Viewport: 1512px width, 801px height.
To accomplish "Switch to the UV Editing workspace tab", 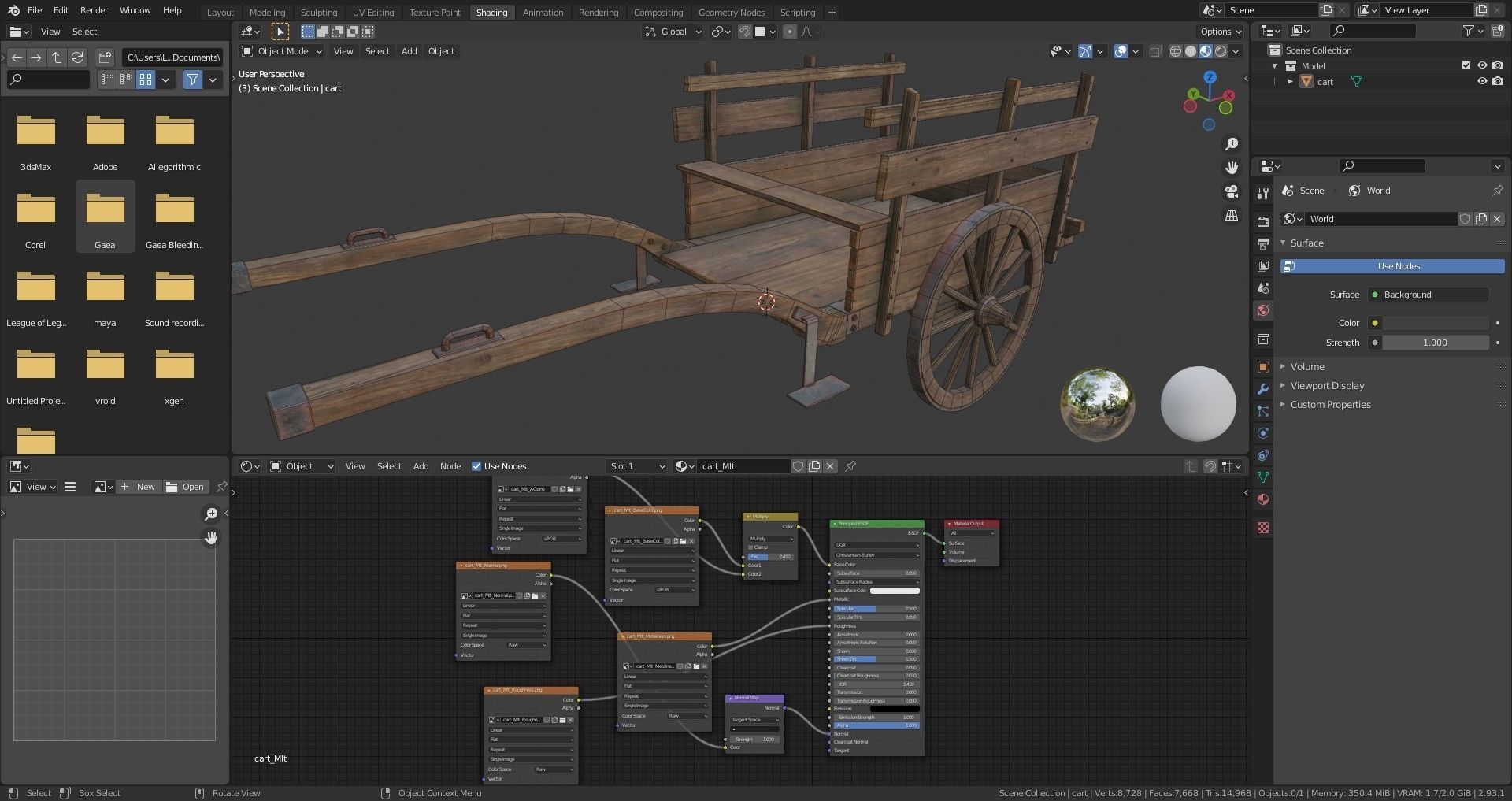I will tap(372, 12).
